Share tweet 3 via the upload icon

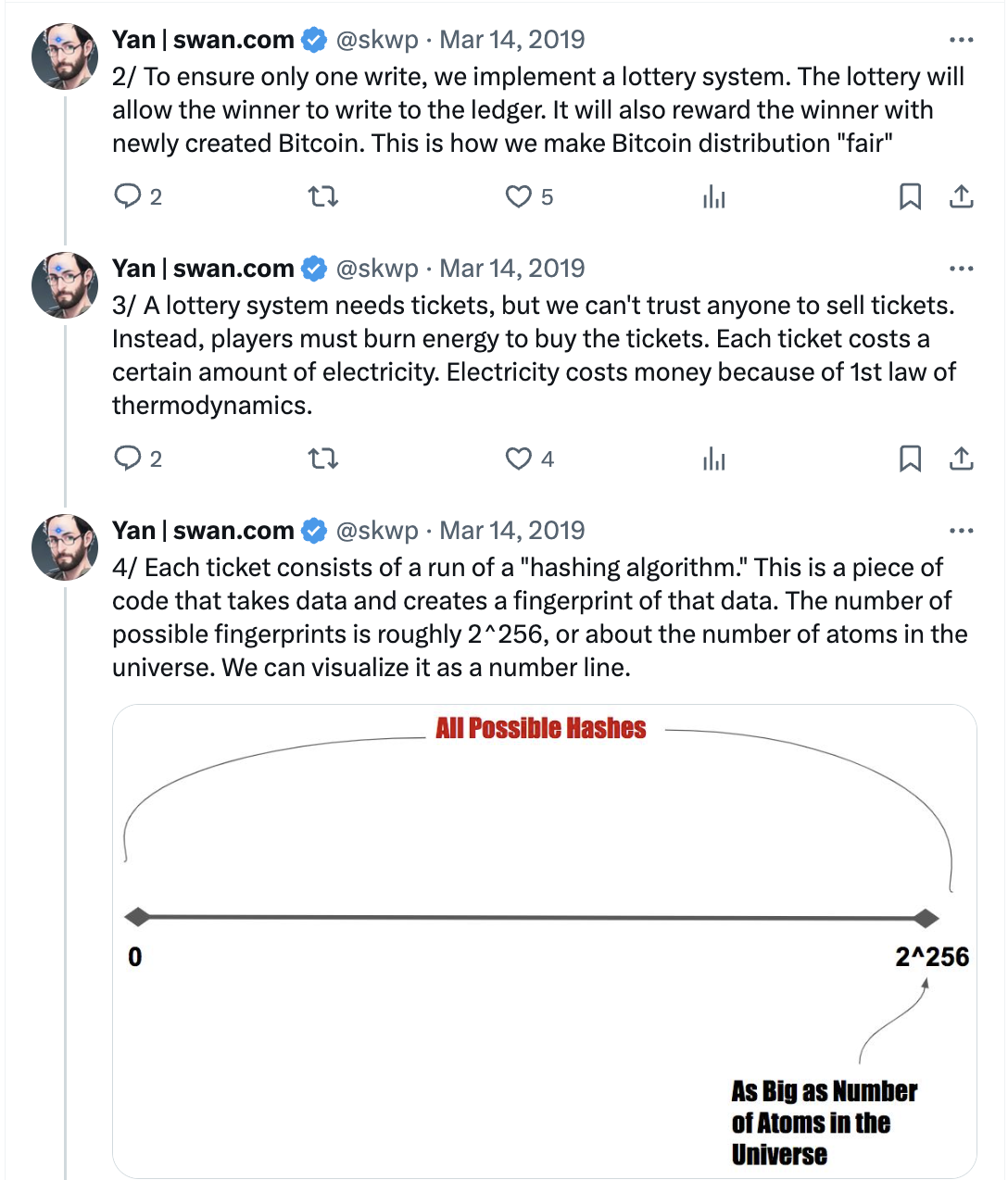(961, 458)
